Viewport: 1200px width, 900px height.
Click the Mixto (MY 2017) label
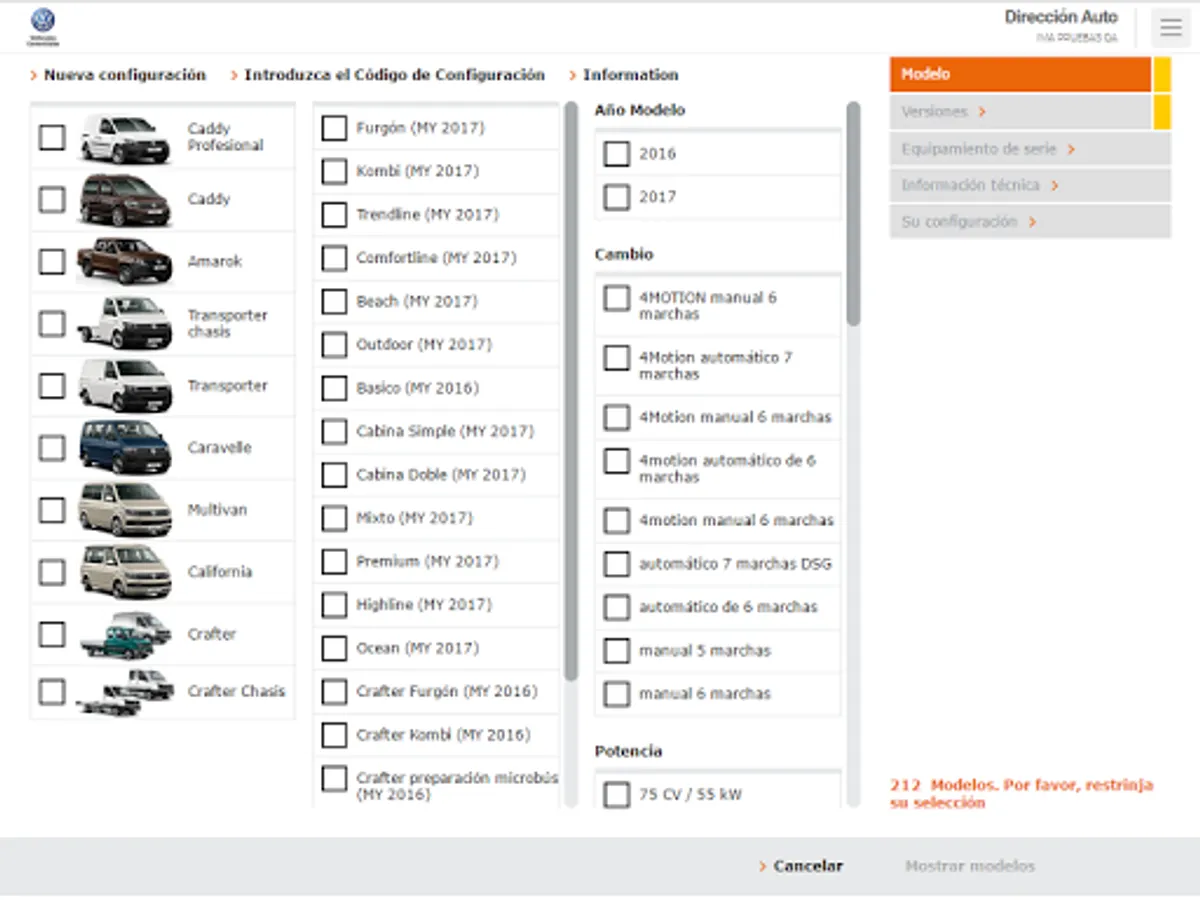(415, 518)
